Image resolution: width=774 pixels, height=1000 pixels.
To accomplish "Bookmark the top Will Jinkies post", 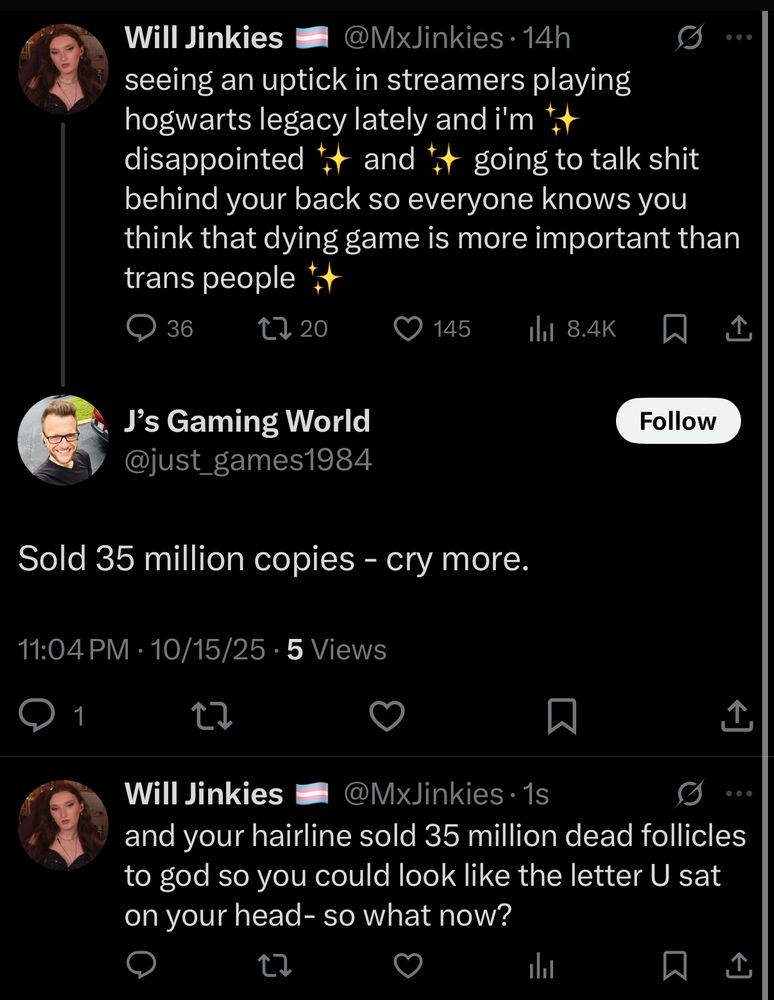I will click(675, 328).
